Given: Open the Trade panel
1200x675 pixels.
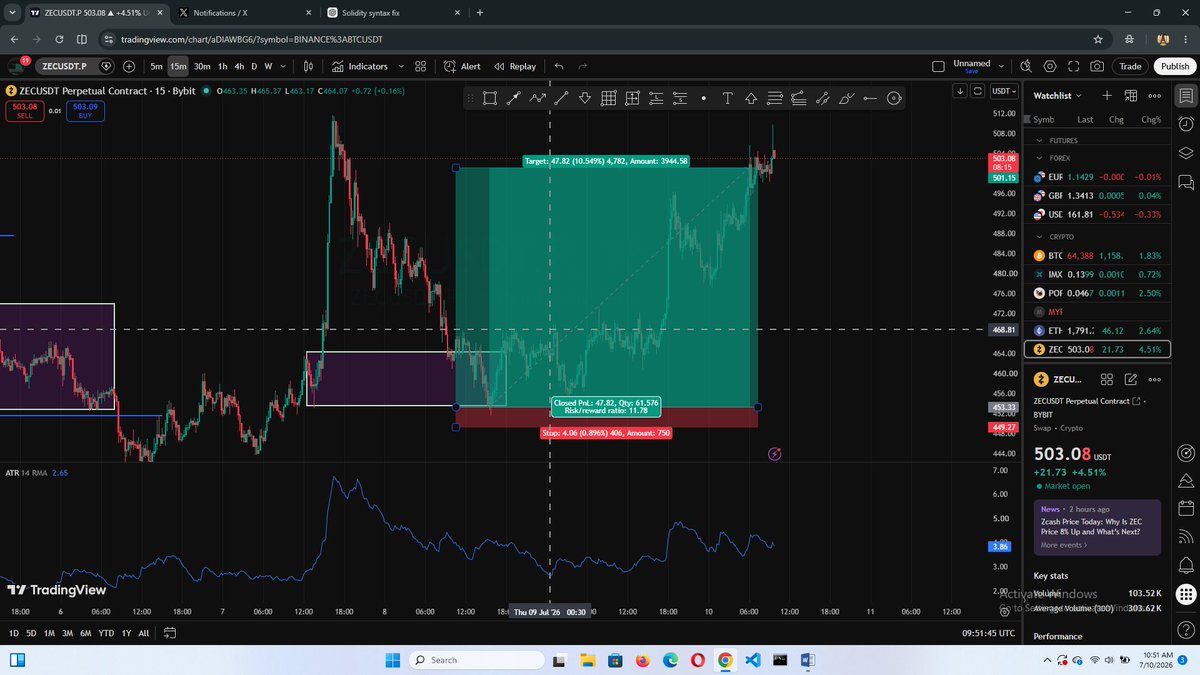Looking at the screenshot, I should 1130,66.
